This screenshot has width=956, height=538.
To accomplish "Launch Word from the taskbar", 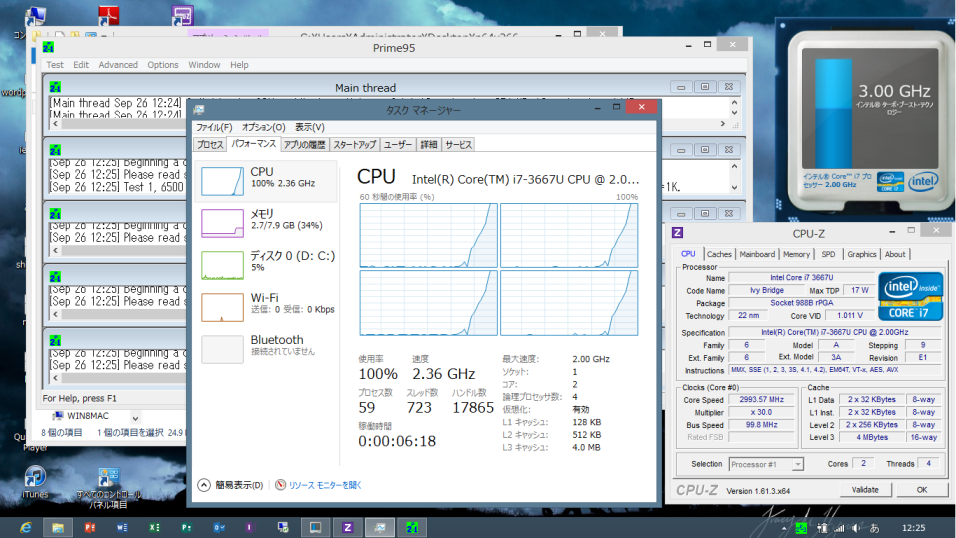I will pos(122,528).
